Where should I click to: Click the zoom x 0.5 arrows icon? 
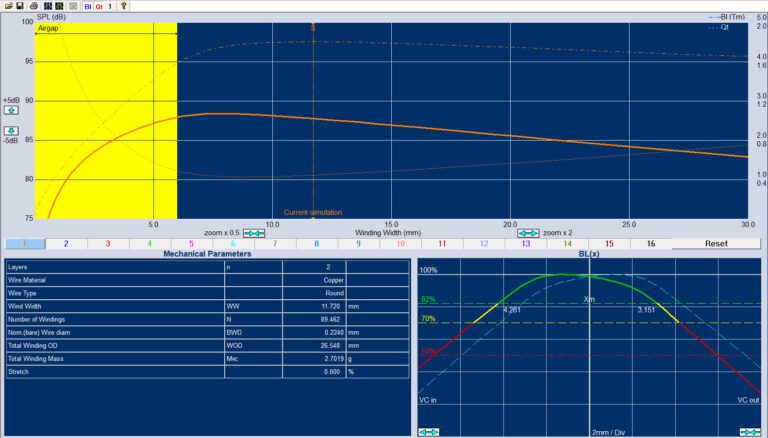click(x=254, y=232)
